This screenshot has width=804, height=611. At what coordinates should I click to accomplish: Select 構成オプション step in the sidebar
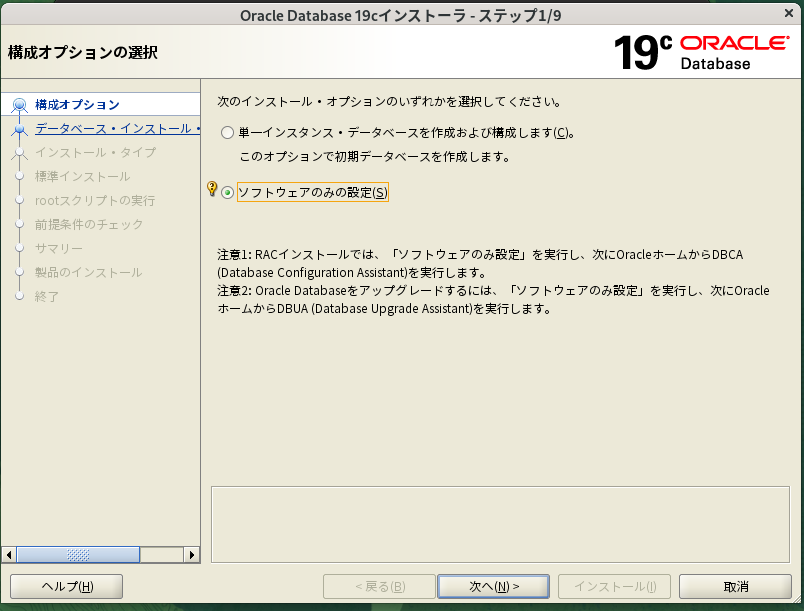point(77,105)
